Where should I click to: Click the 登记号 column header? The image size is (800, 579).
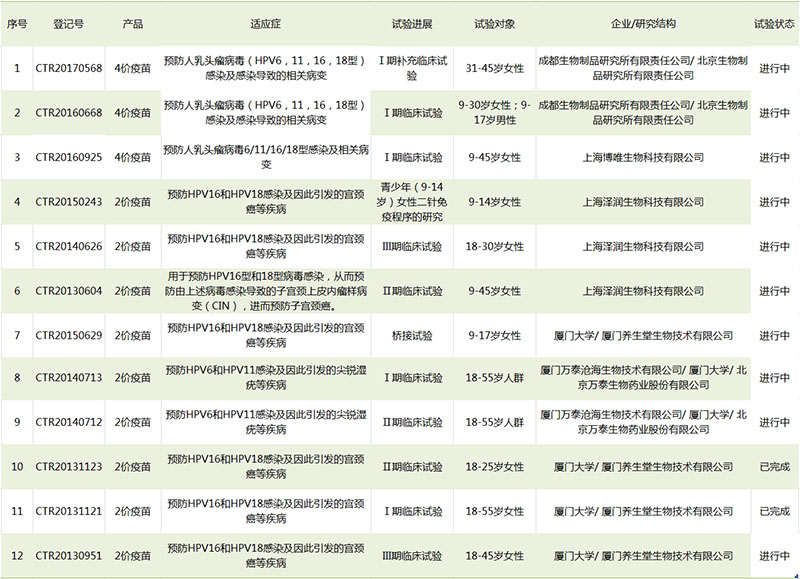coord(68,24)
